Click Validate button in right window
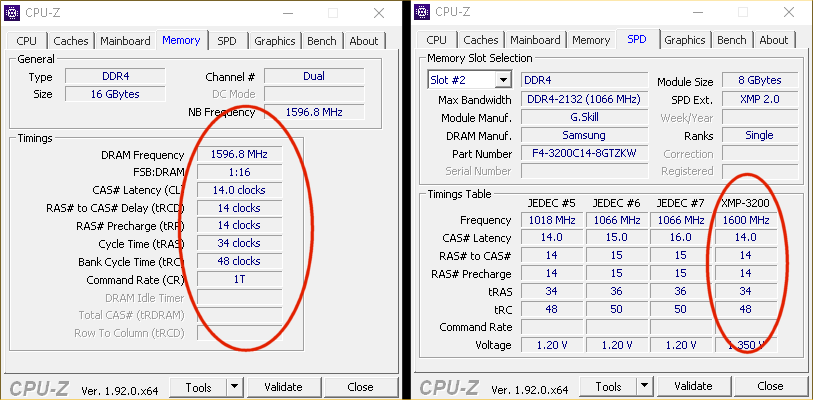The width and height of the screenshot is (813, 400). coord(693,386)
